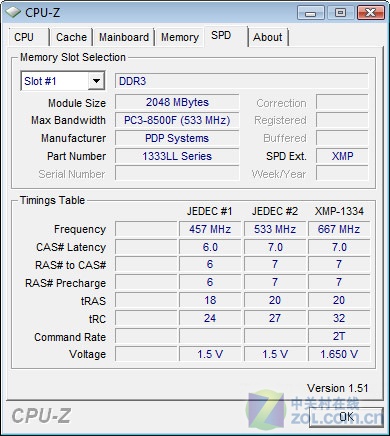Click the 1.650 V voltage cell

pos(339,354)
